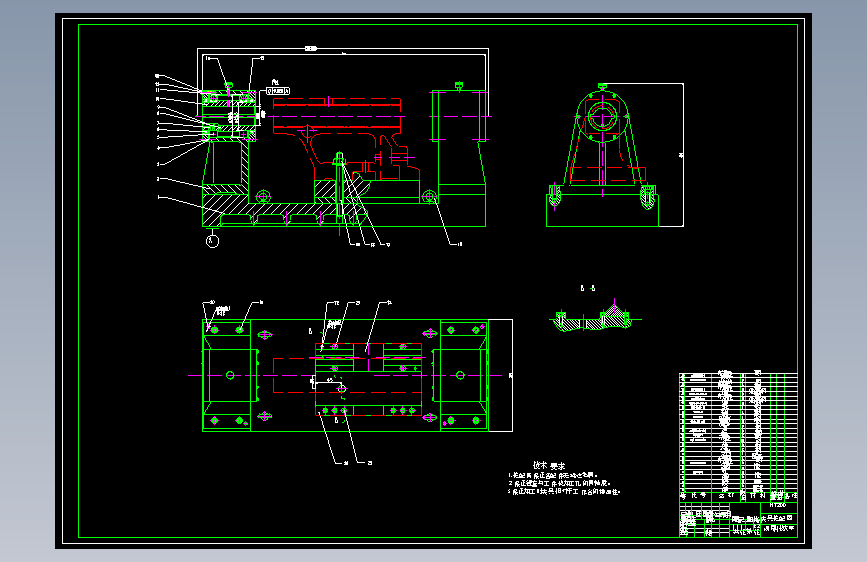Click the B-B hatched section view

click(596, 317)
